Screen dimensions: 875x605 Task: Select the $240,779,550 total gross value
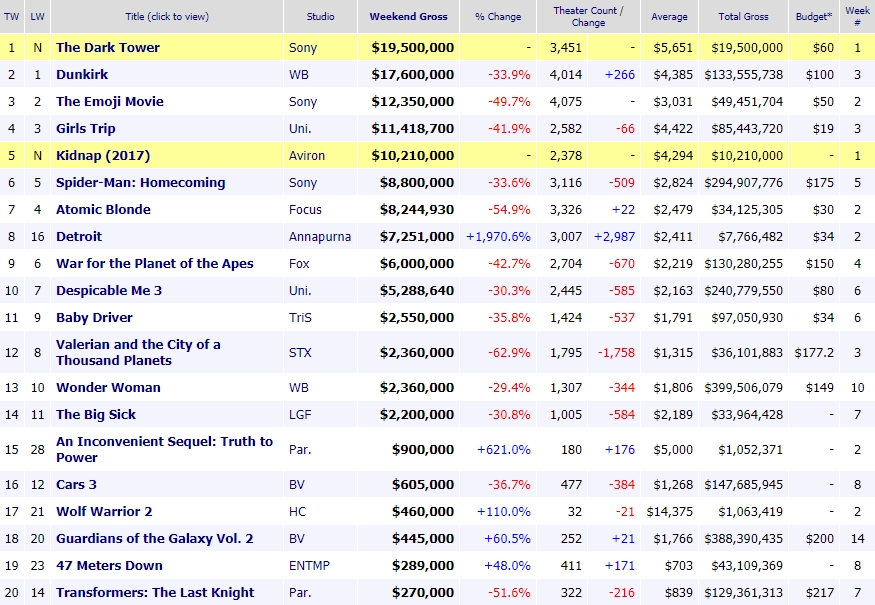pos(743,290)
